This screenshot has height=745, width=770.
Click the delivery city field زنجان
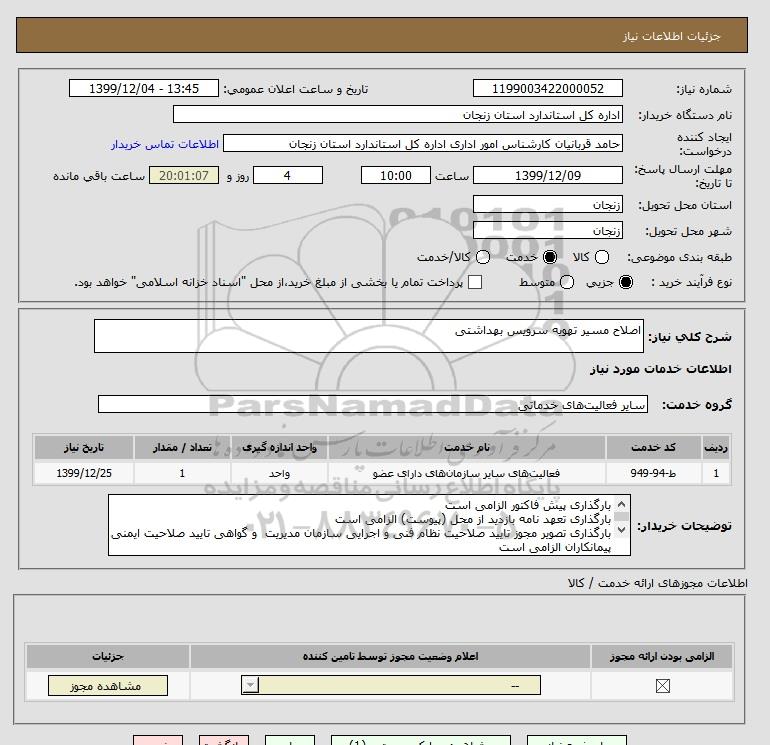(548, 230)
